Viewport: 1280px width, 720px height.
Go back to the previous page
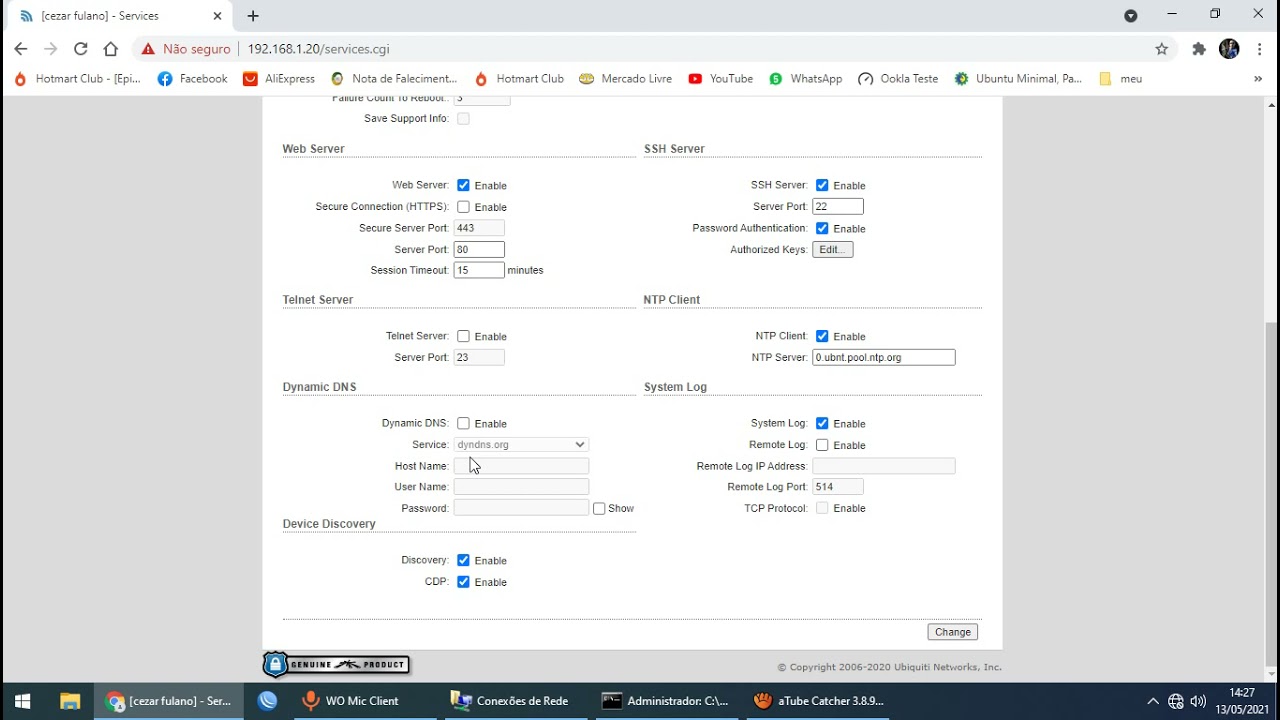[x=21, y=49]
